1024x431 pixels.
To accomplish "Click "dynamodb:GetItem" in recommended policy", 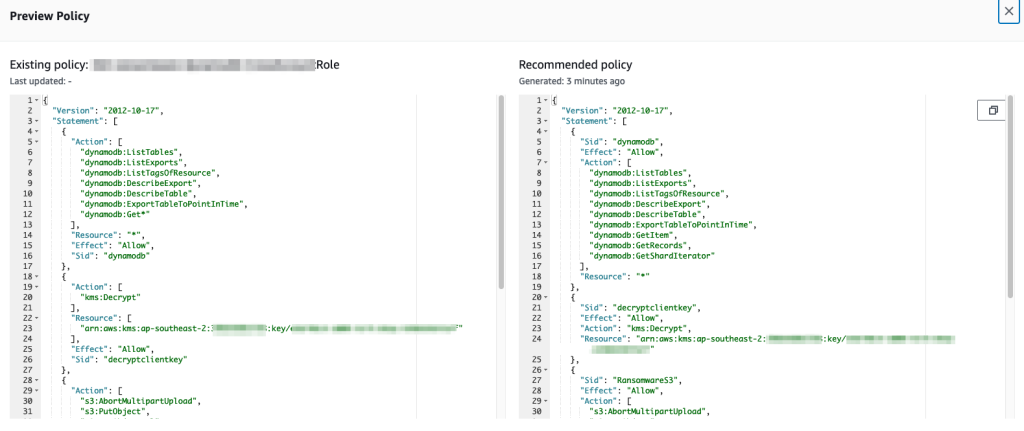I will (x=630, y=235).
